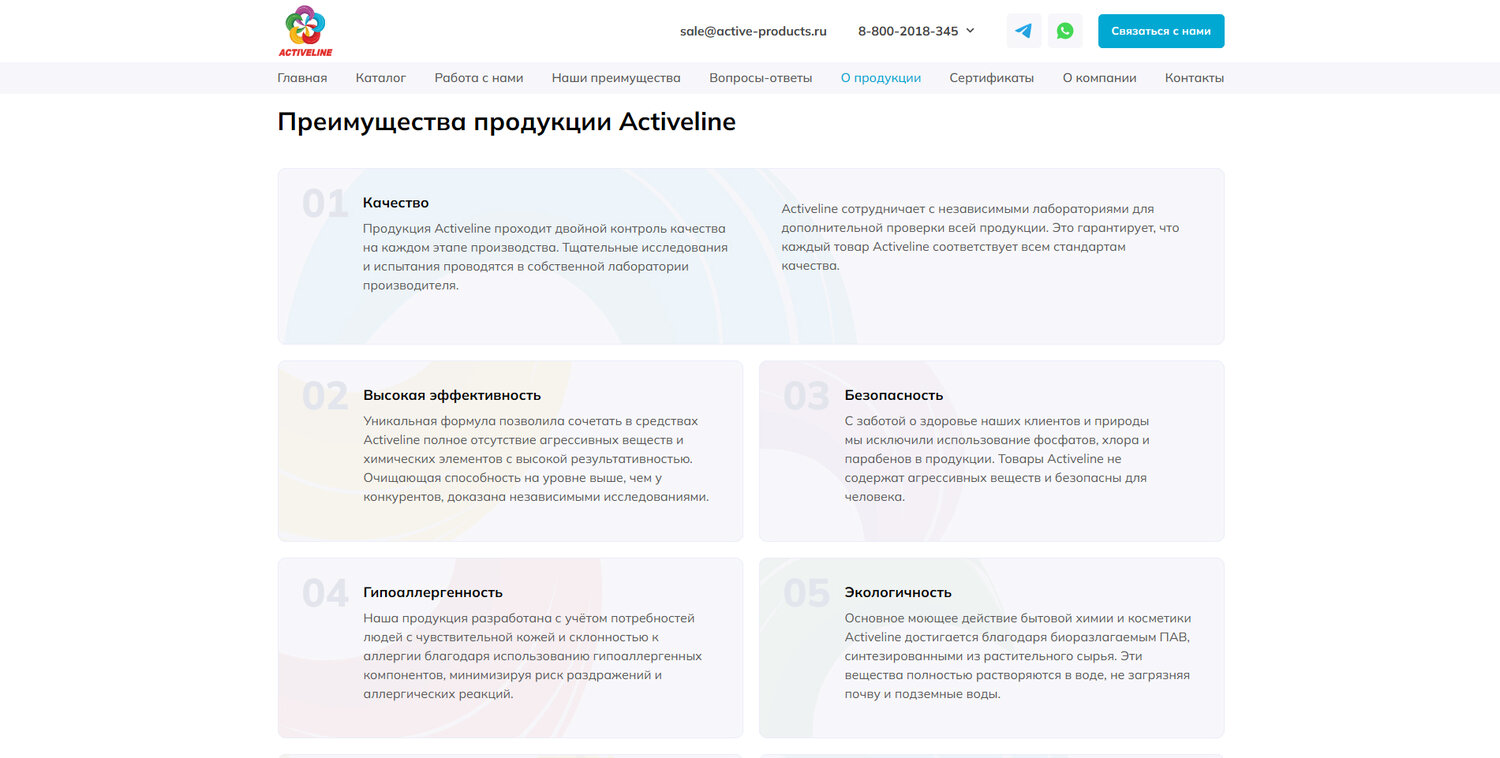Open the "О компании" menu item

(x=1100, y=78)
